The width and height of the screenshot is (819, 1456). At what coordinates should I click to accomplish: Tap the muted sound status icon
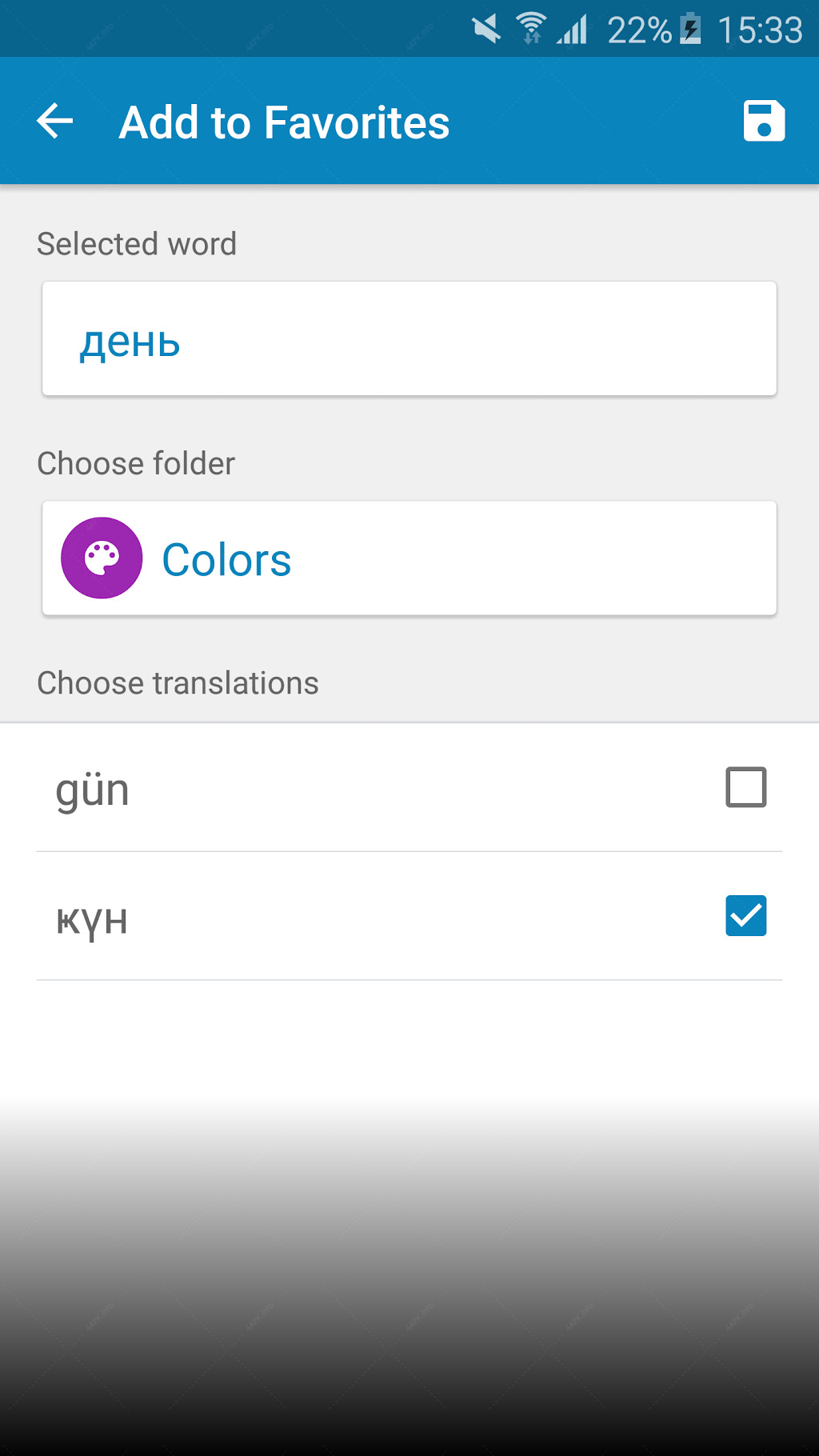(486, 30)
